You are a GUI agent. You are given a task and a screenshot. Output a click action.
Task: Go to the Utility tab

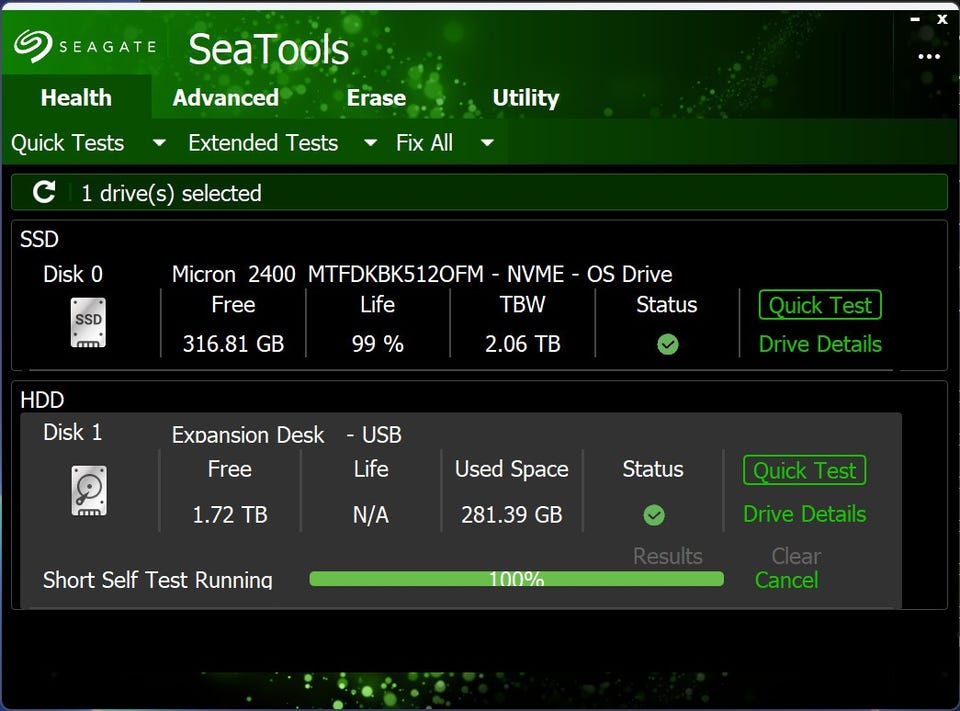tap(525, 98)
